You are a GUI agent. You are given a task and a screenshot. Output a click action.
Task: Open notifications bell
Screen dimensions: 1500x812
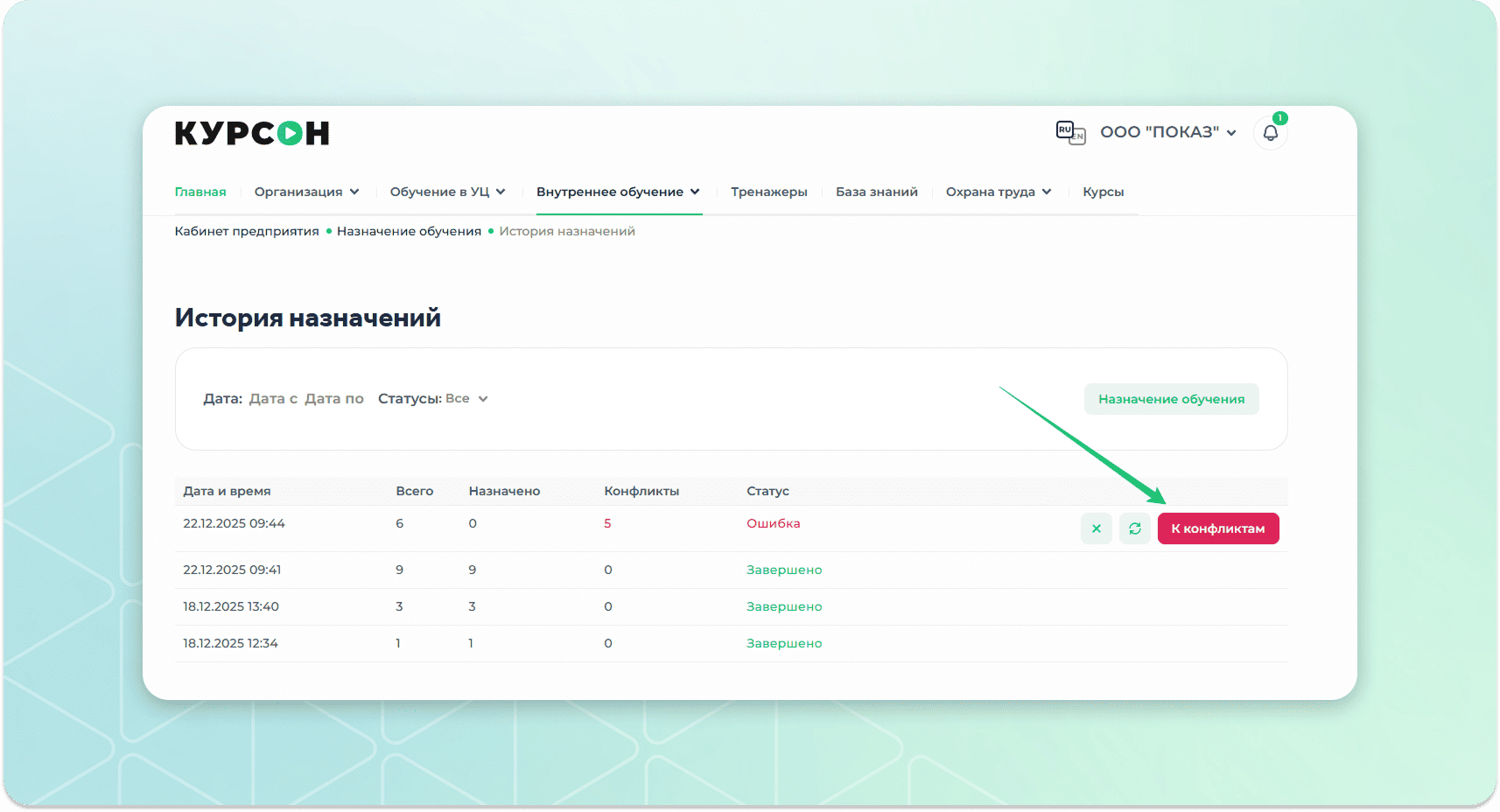pos(1270,134)
